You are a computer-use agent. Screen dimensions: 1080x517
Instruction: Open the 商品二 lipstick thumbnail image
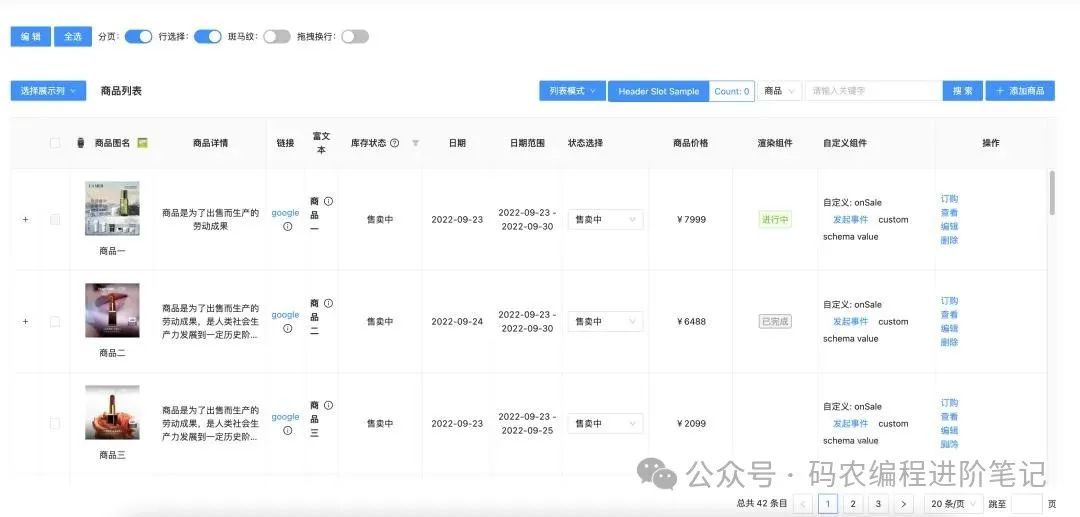click(x=112, y=310)
